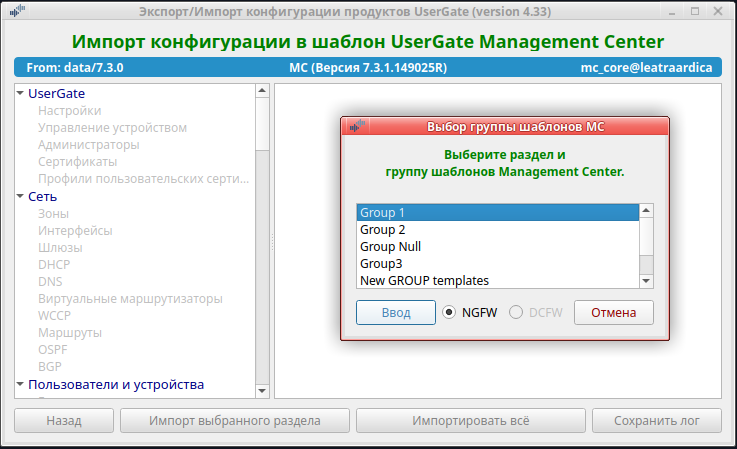Click the dialog title bar icon
The width and height of the screenshot is (737, 449).
(355, 127)
